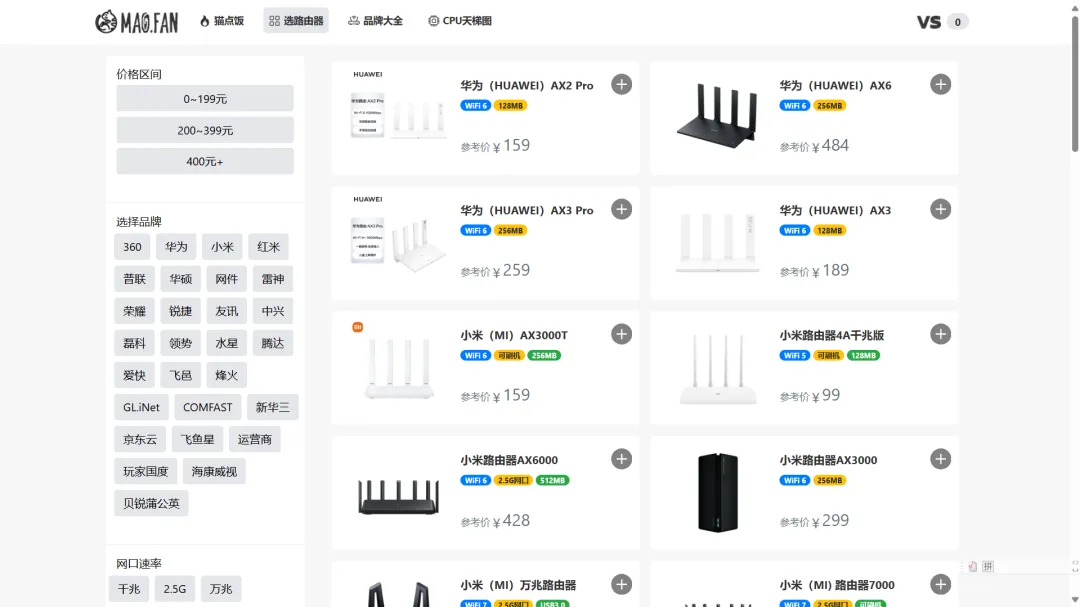Choose the 中兴 brand tag
1080x607 pixels.
pos(273,311)
